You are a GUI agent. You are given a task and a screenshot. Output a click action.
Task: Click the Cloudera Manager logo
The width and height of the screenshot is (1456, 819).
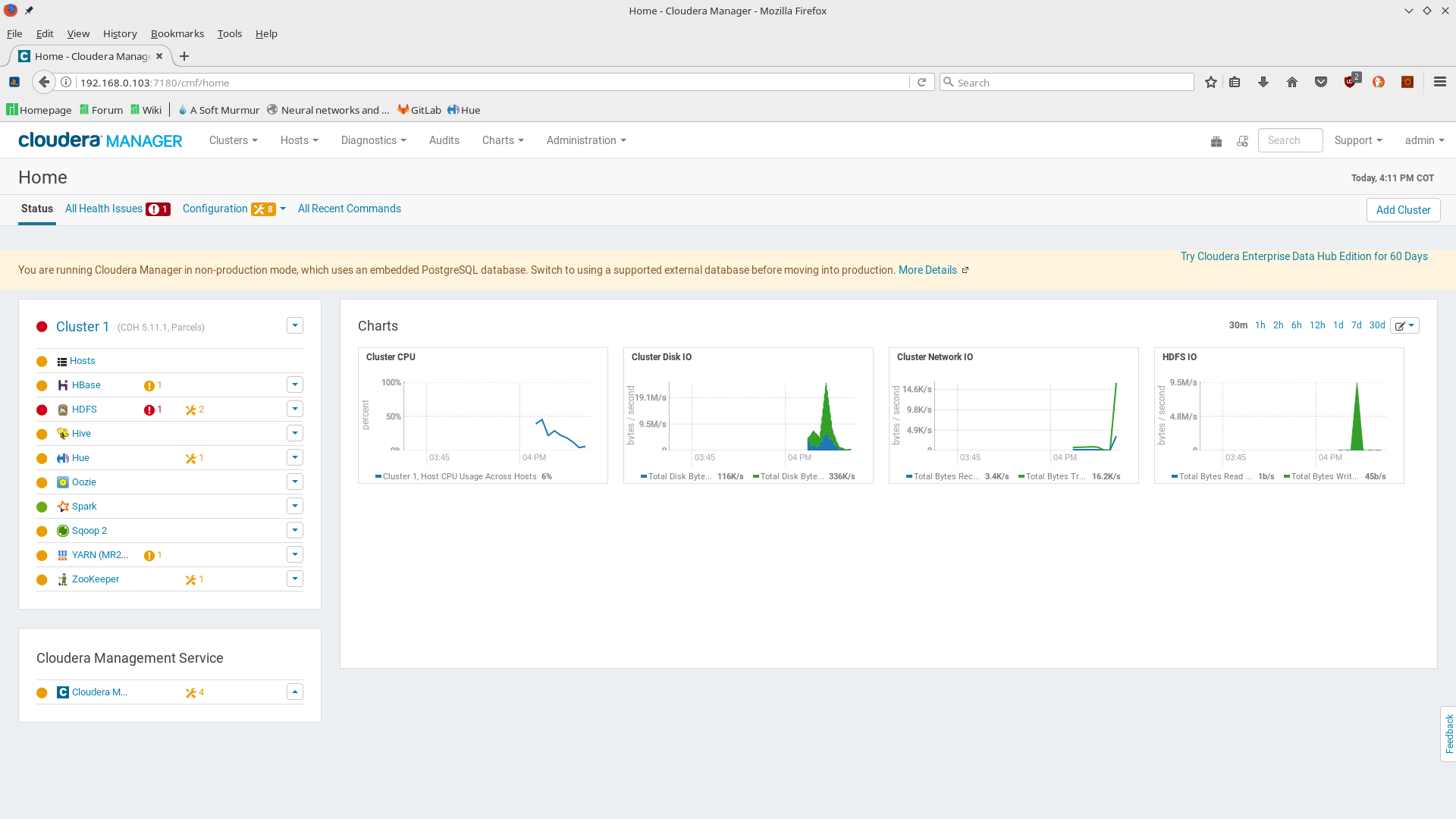(100, 140)
